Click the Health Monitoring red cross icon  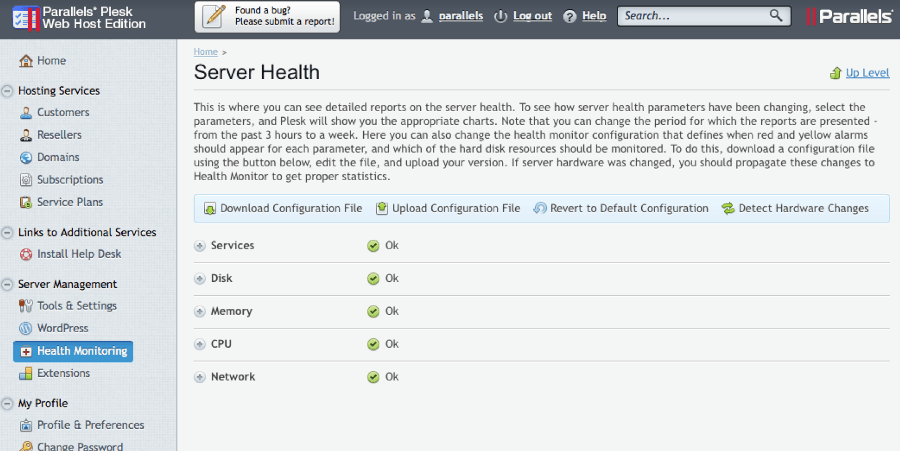(x=26, y=351)
